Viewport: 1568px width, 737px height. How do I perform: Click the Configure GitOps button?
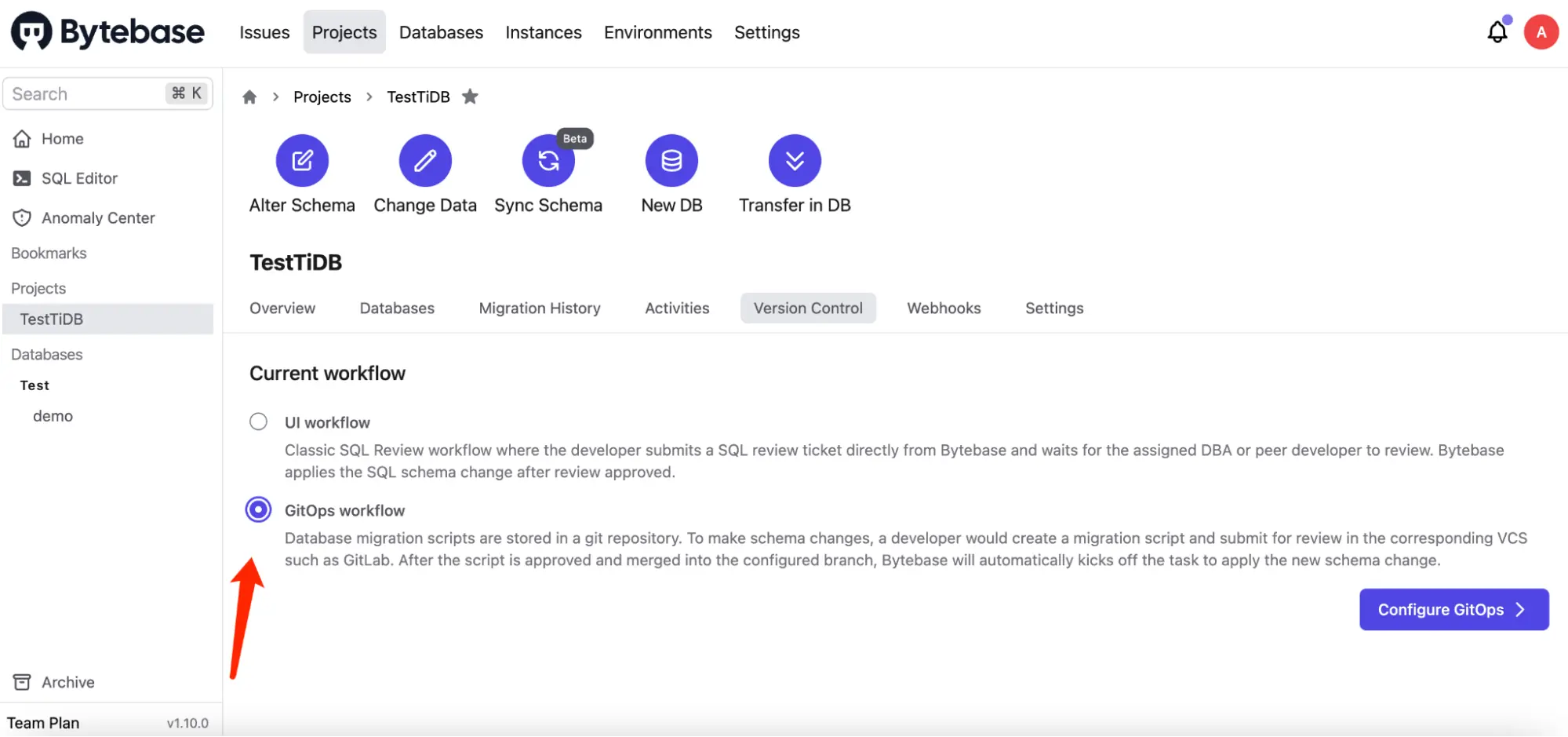(x=1453, y=610)
